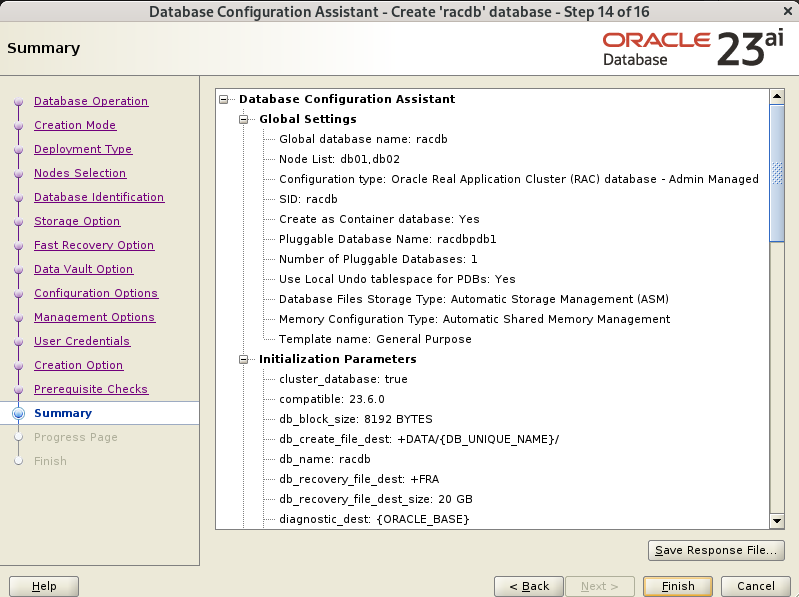The image size is (799, 597).
Task: Jump to Configuration Options step
Action: [x=96, y=293]
